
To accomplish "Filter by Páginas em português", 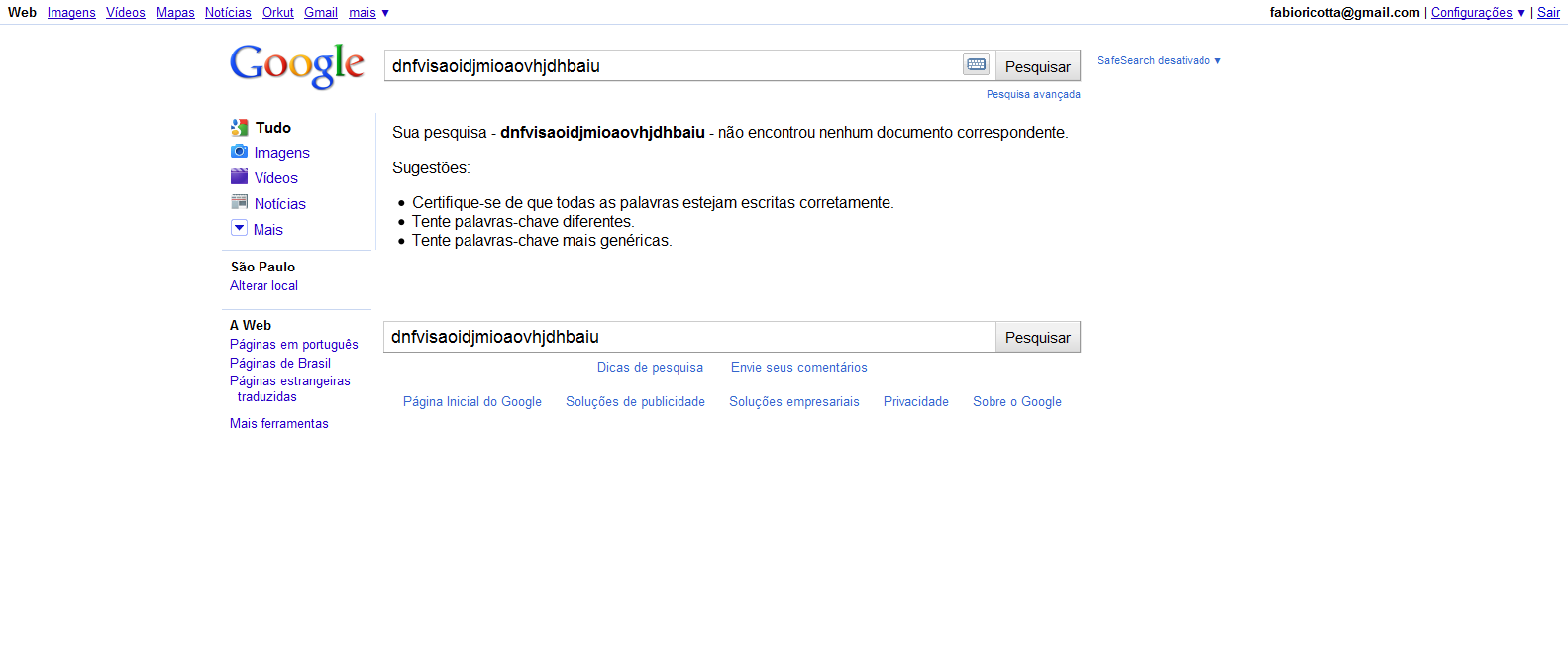I will (x=294, y=345).
